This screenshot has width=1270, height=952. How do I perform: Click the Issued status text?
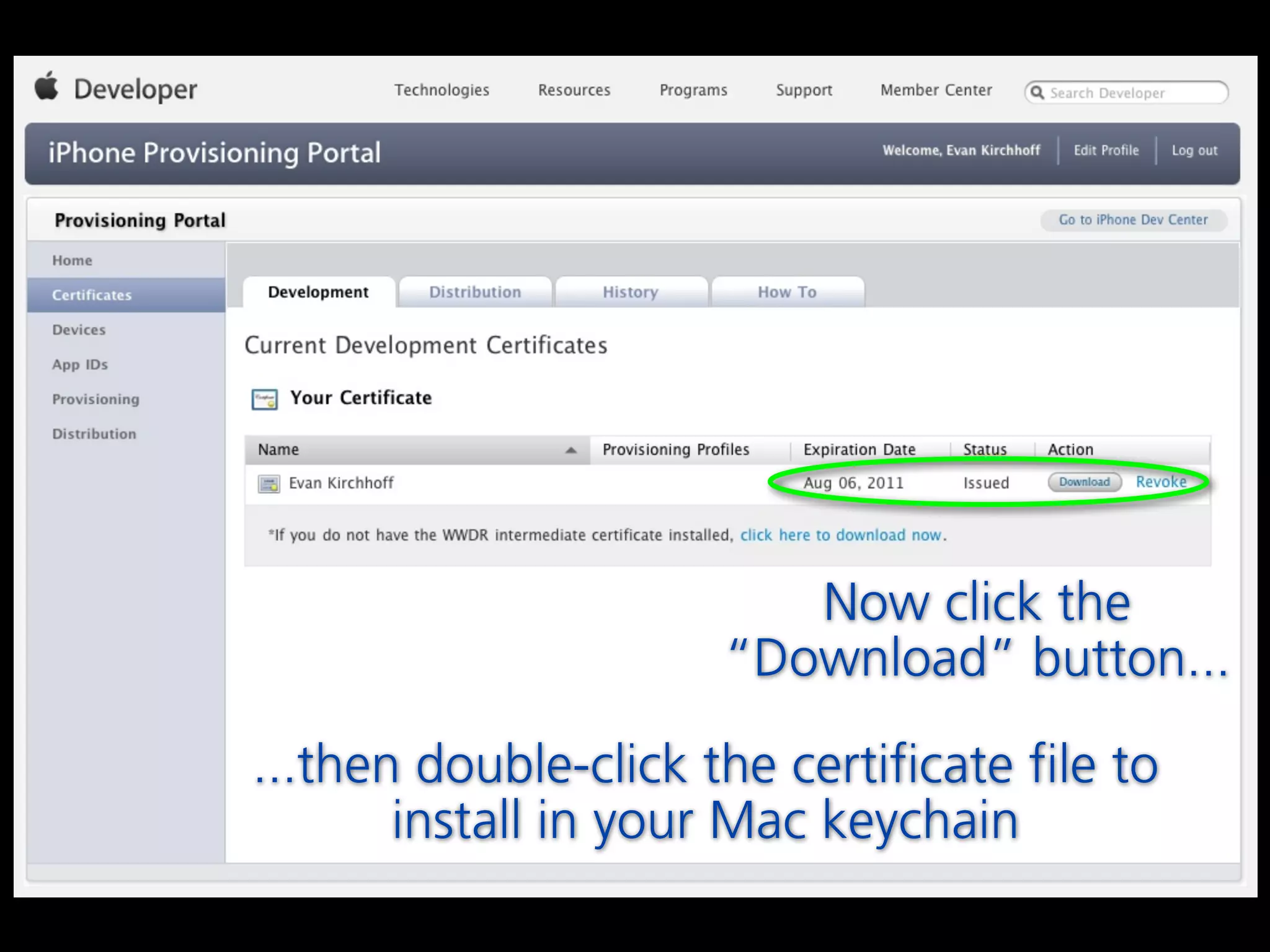(x=986, y=483)
